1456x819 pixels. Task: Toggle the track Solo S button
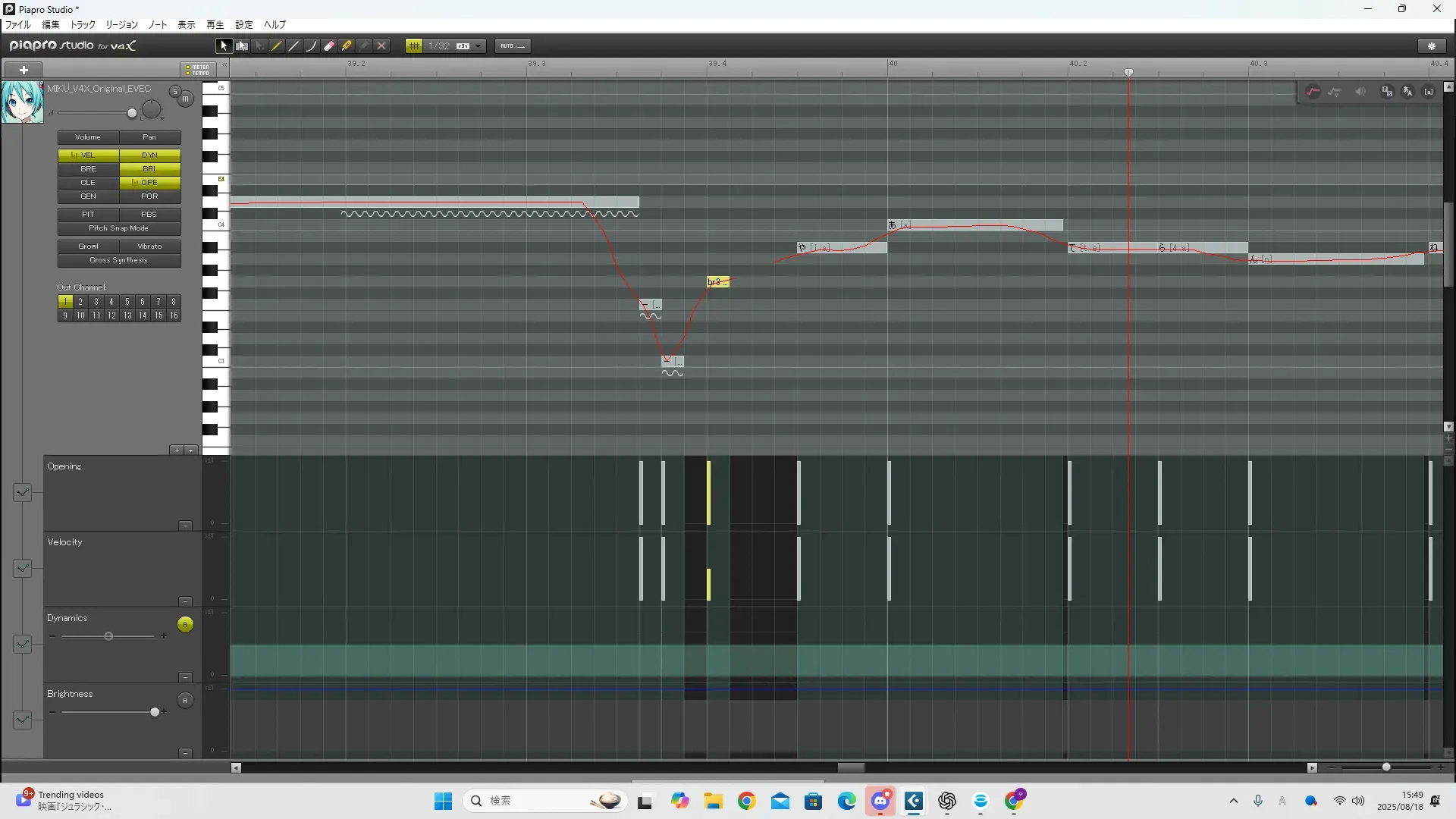tap(175, 93)
